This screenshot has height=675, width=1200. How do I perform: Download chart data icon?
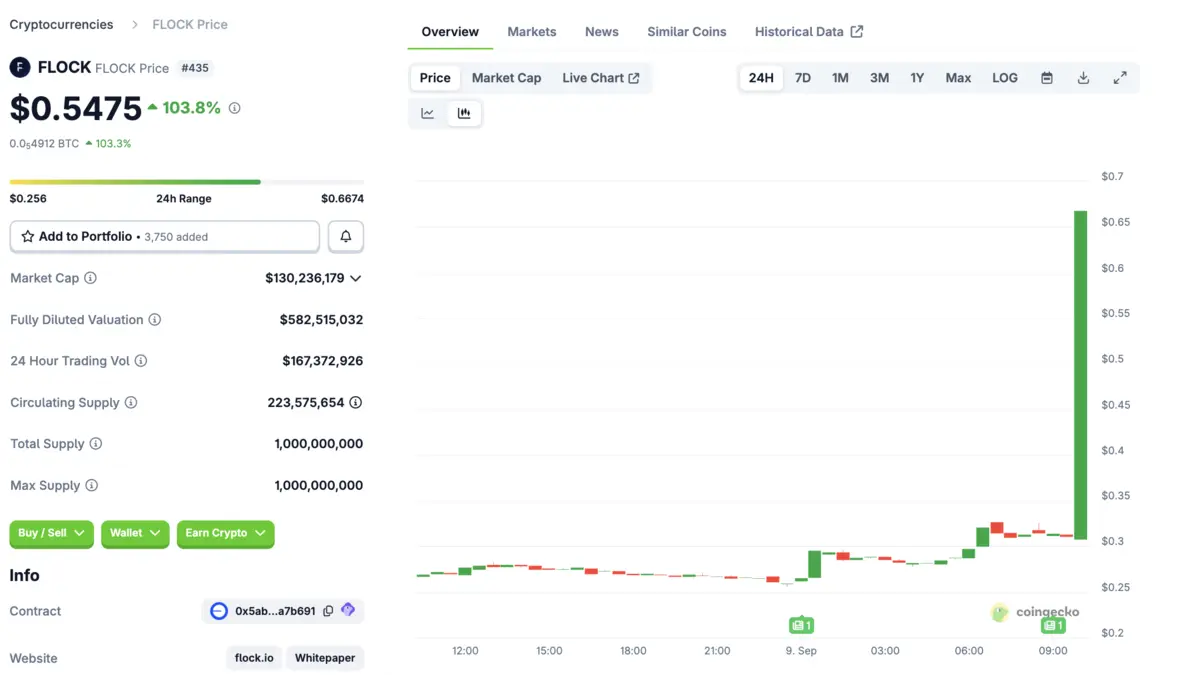1083,78
